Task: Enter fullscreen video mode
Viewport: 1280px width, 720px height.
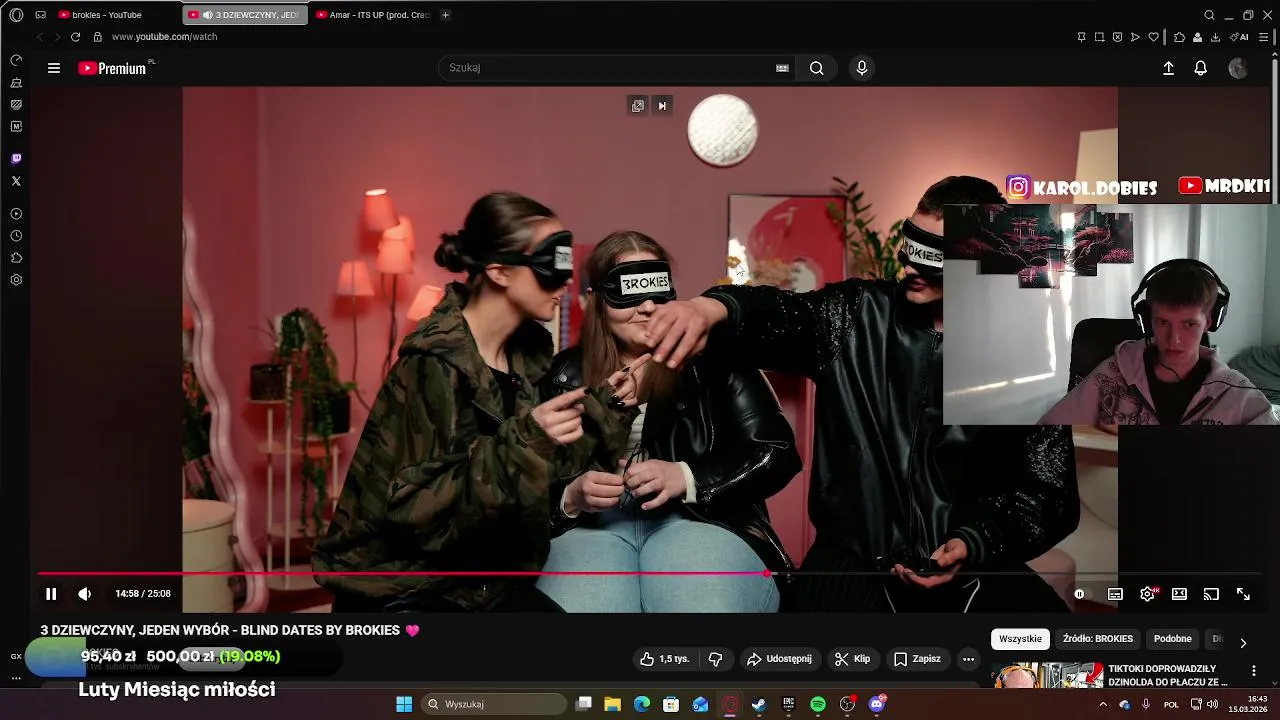Action: [x=1243, y=594]
